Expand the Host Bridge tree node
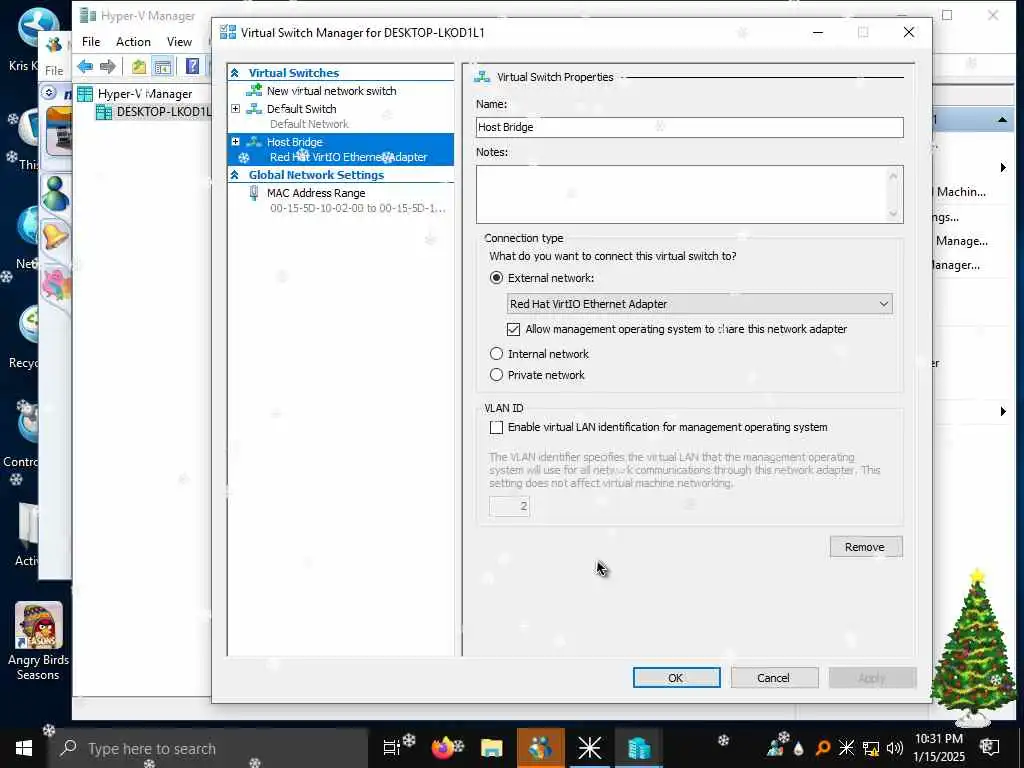The image size is (1024, 768). click(x=236, y=141)
